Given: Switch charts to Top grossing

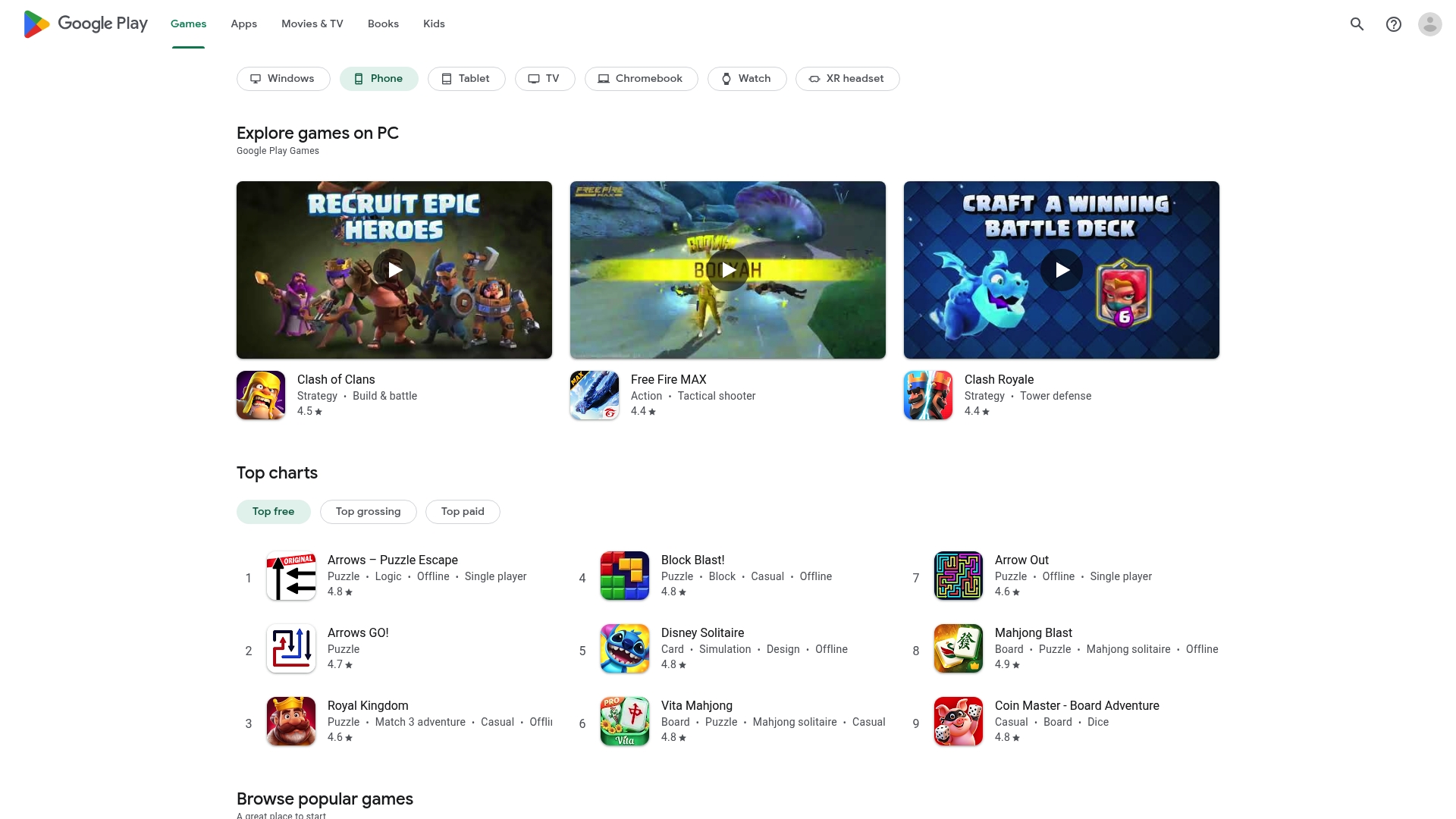Looking at the screenshot, I should [x=368, y=512].
